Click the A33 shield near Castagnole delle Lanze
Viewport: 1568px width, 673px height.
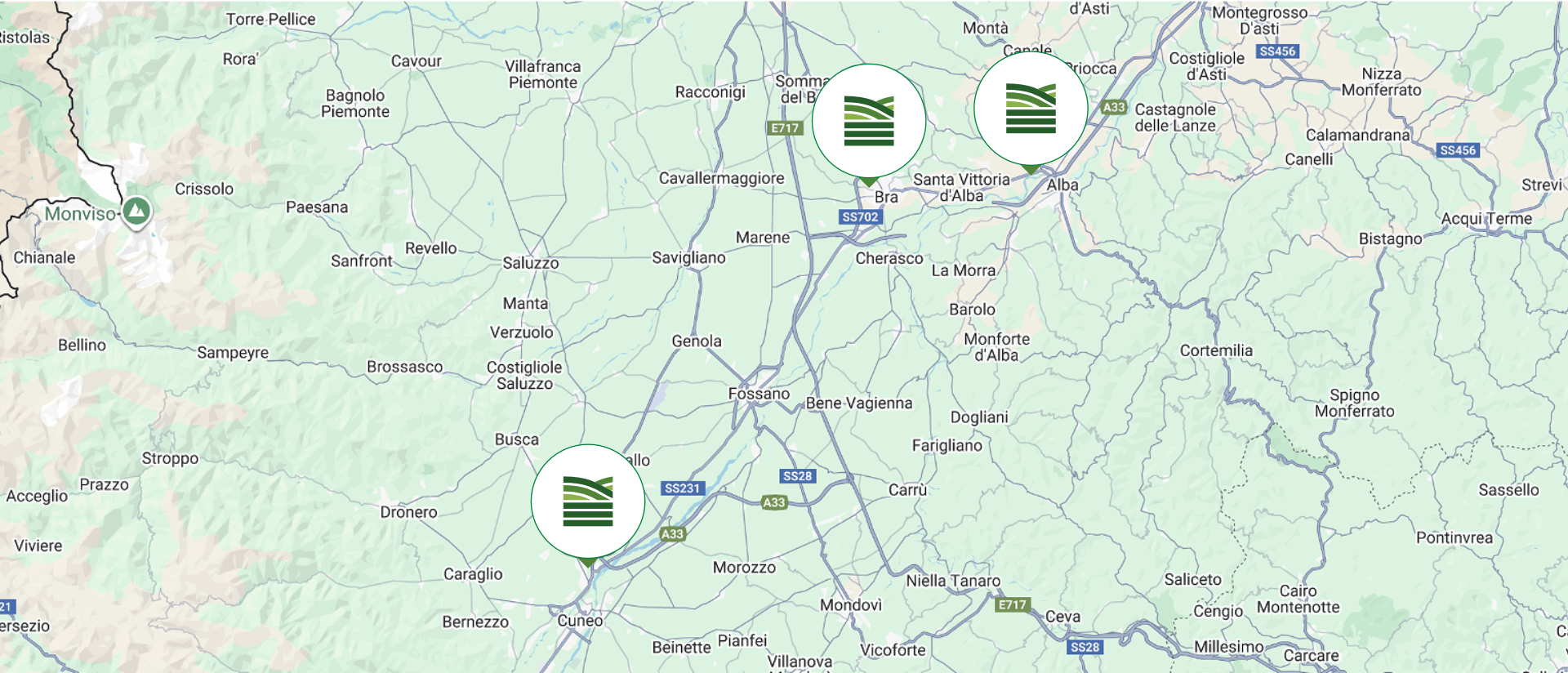(x=1114, y=107)
